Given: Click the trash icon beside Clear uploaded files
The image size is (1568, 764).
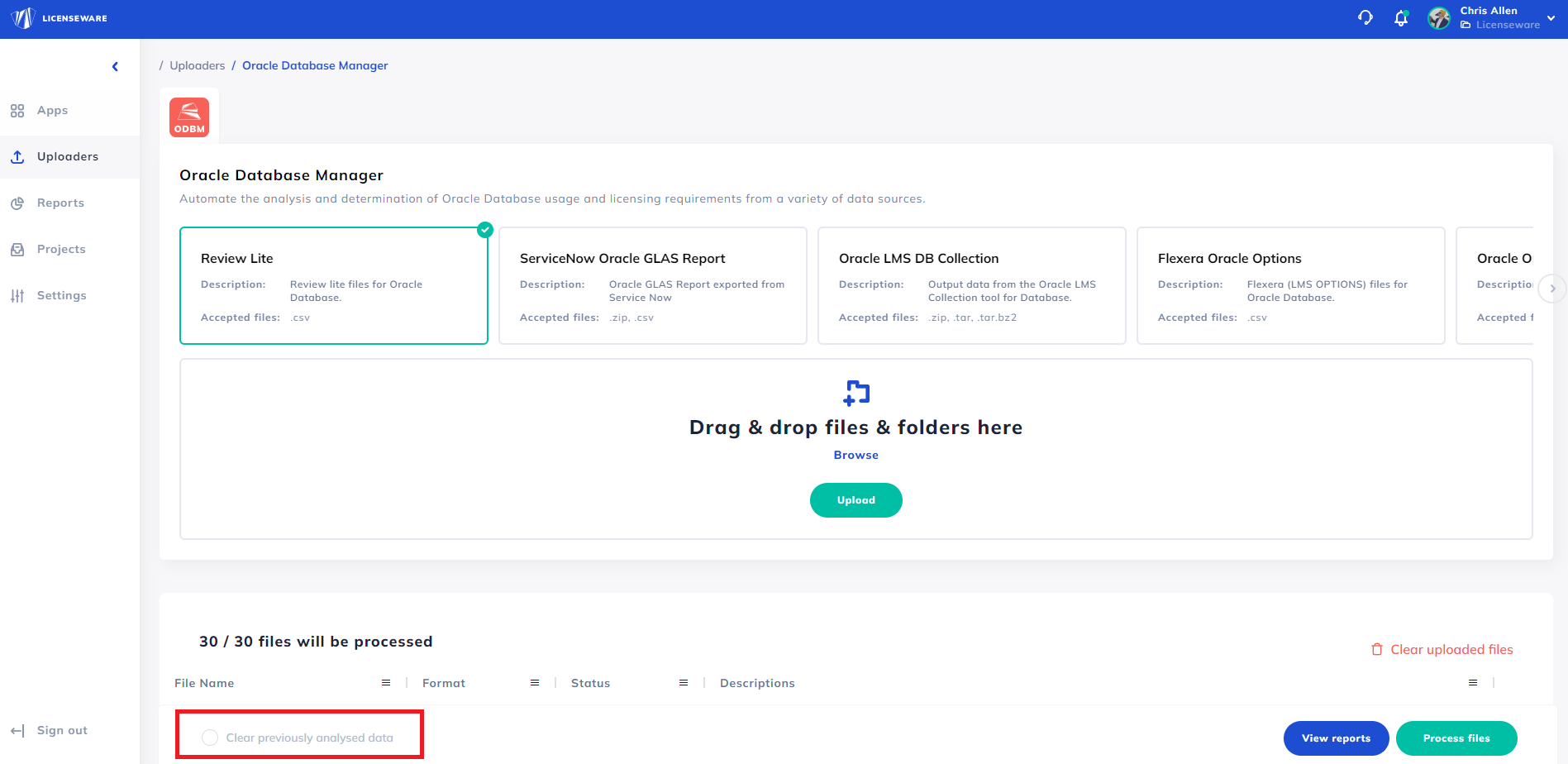Looking at the screenshot, I should (1377, 649).
